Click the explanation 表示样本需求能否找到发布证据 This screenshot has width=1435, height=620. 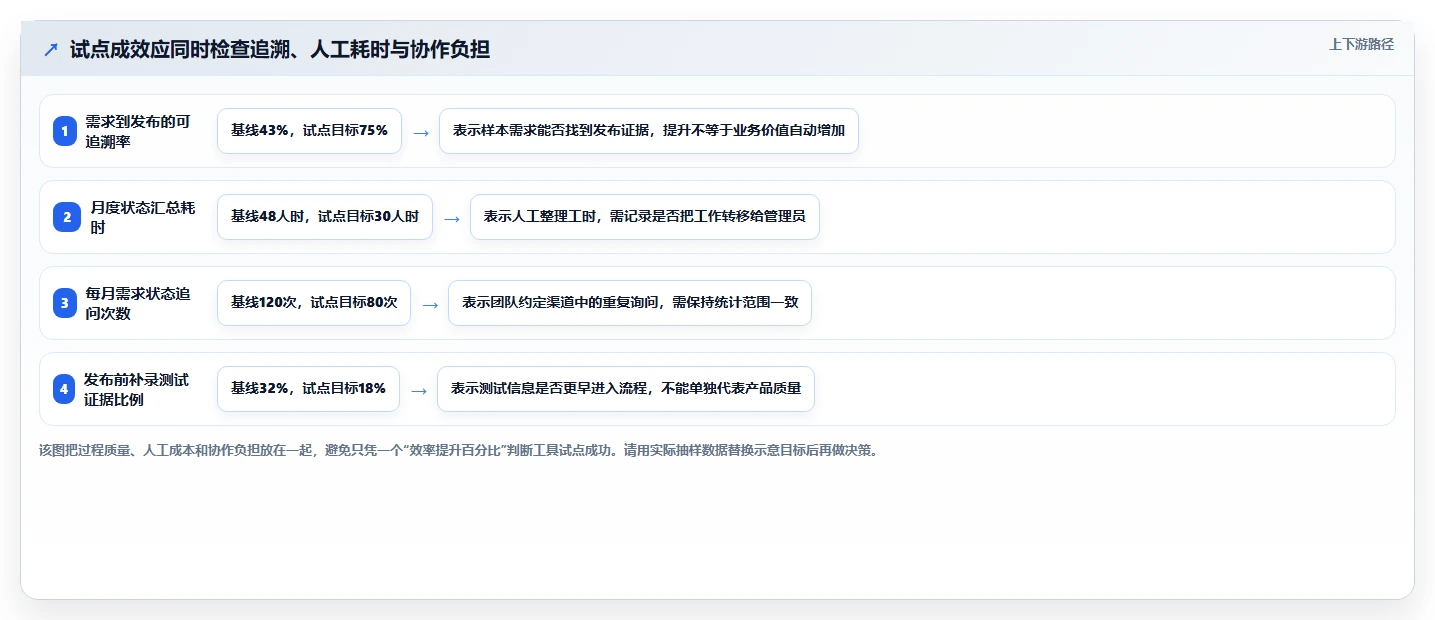649,131
